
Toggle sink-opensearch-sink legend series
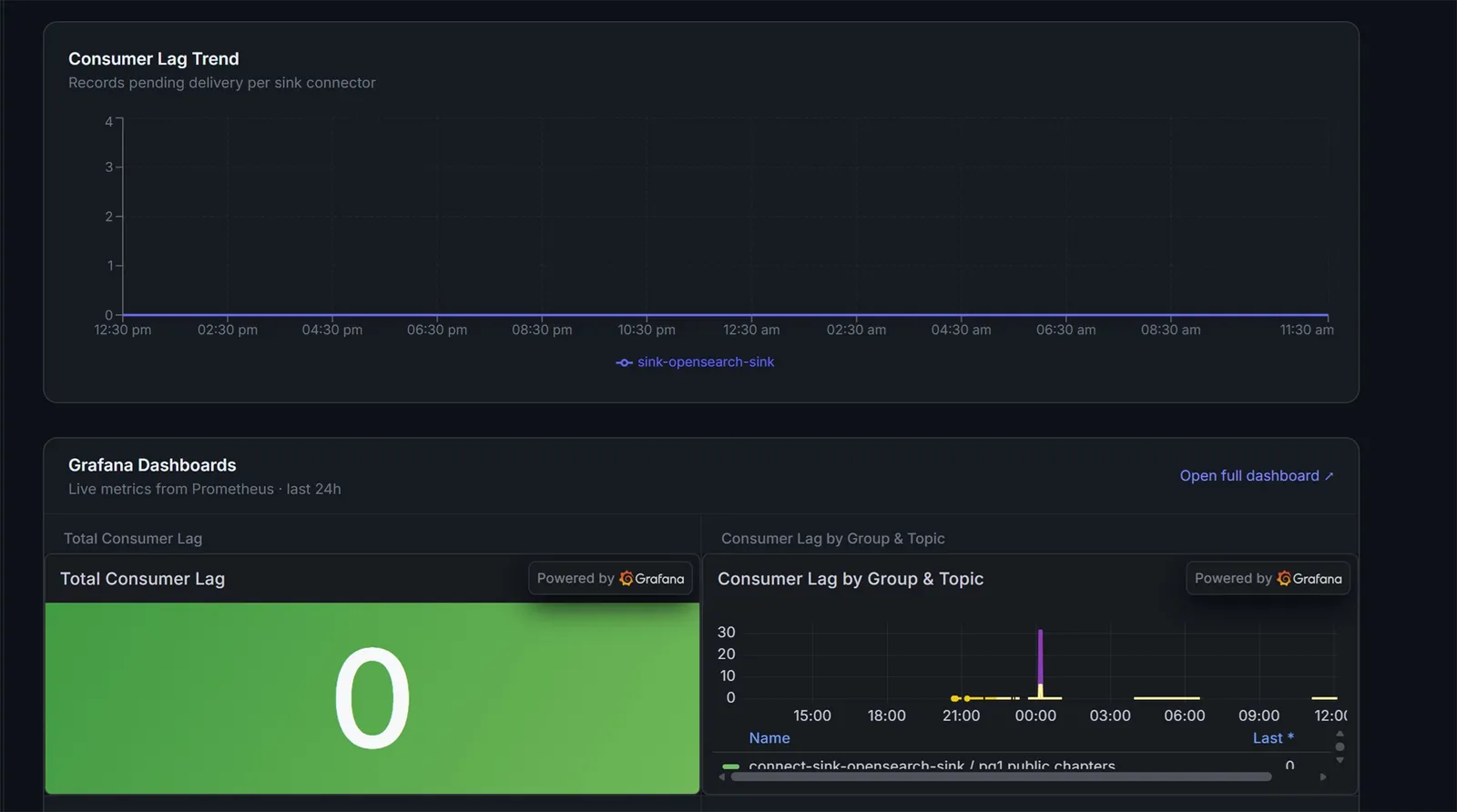click(695, 362)
